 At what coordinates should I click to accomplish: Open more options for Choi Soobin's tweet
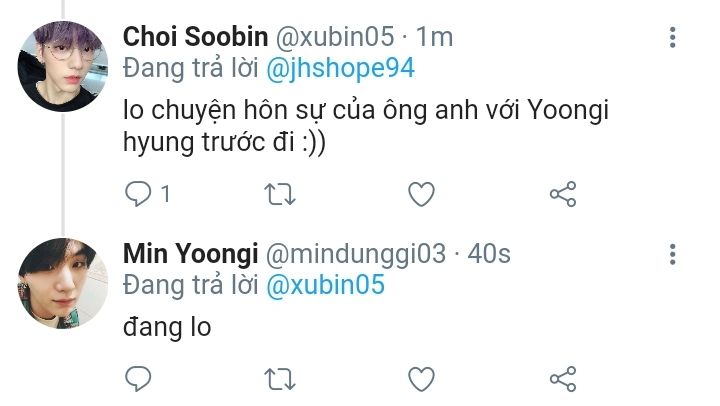point(672,38)
